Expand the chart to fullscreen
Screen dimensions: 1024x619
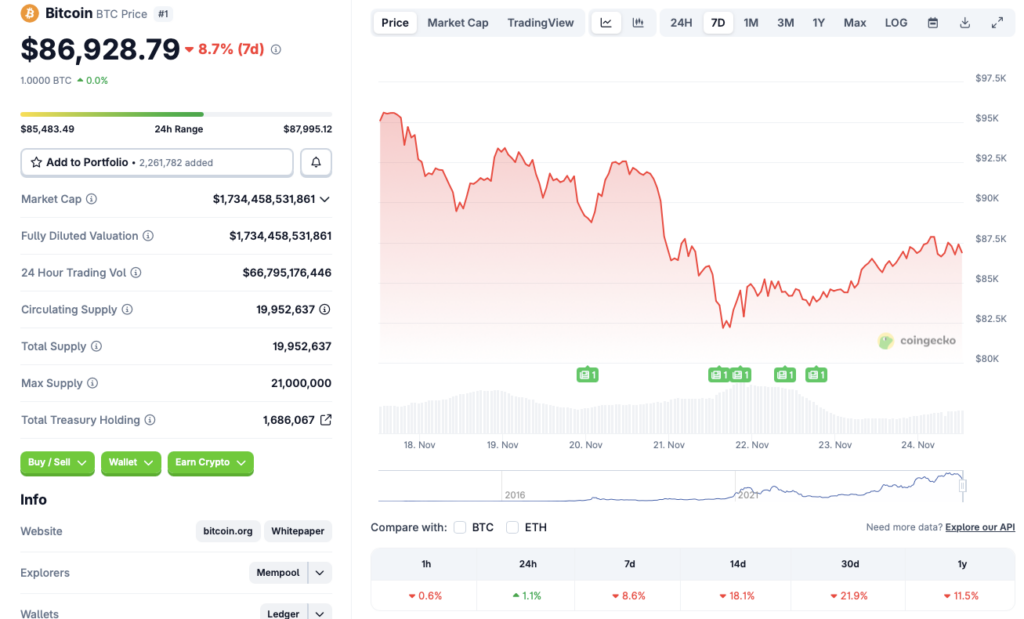996,22
